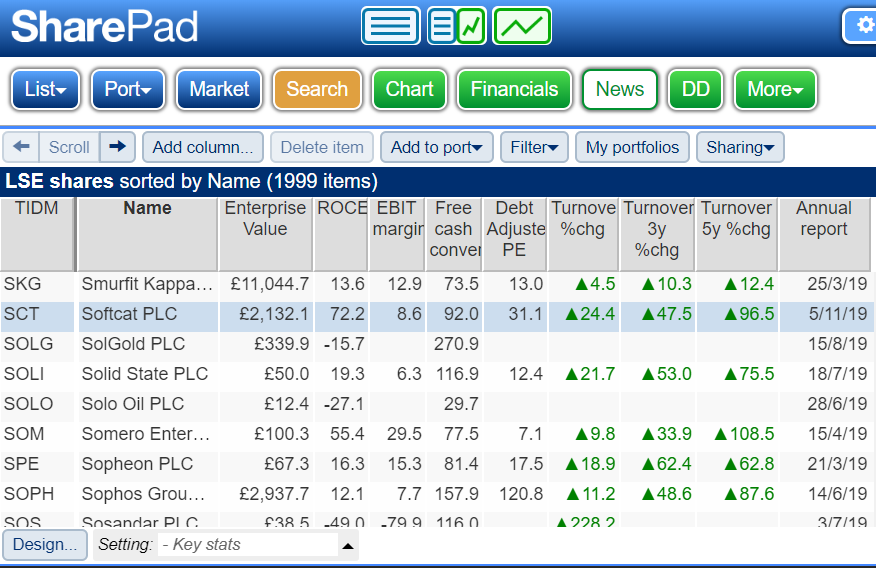The image size is (876, 568).
Task: Sort by Turnover 3y %chg header
Action: point(657,234)
